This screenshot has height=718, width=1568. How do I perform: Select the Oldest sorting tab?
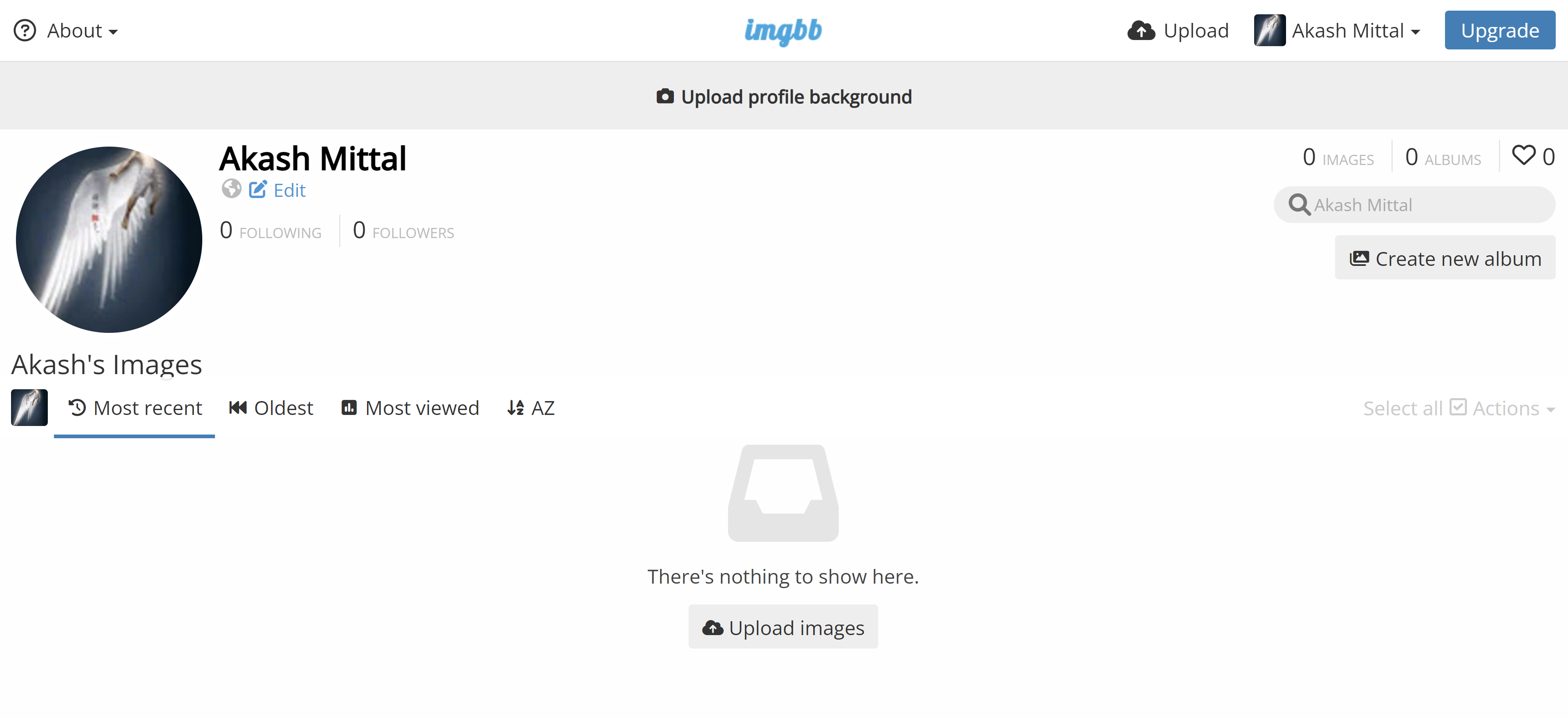click(270, 408)
